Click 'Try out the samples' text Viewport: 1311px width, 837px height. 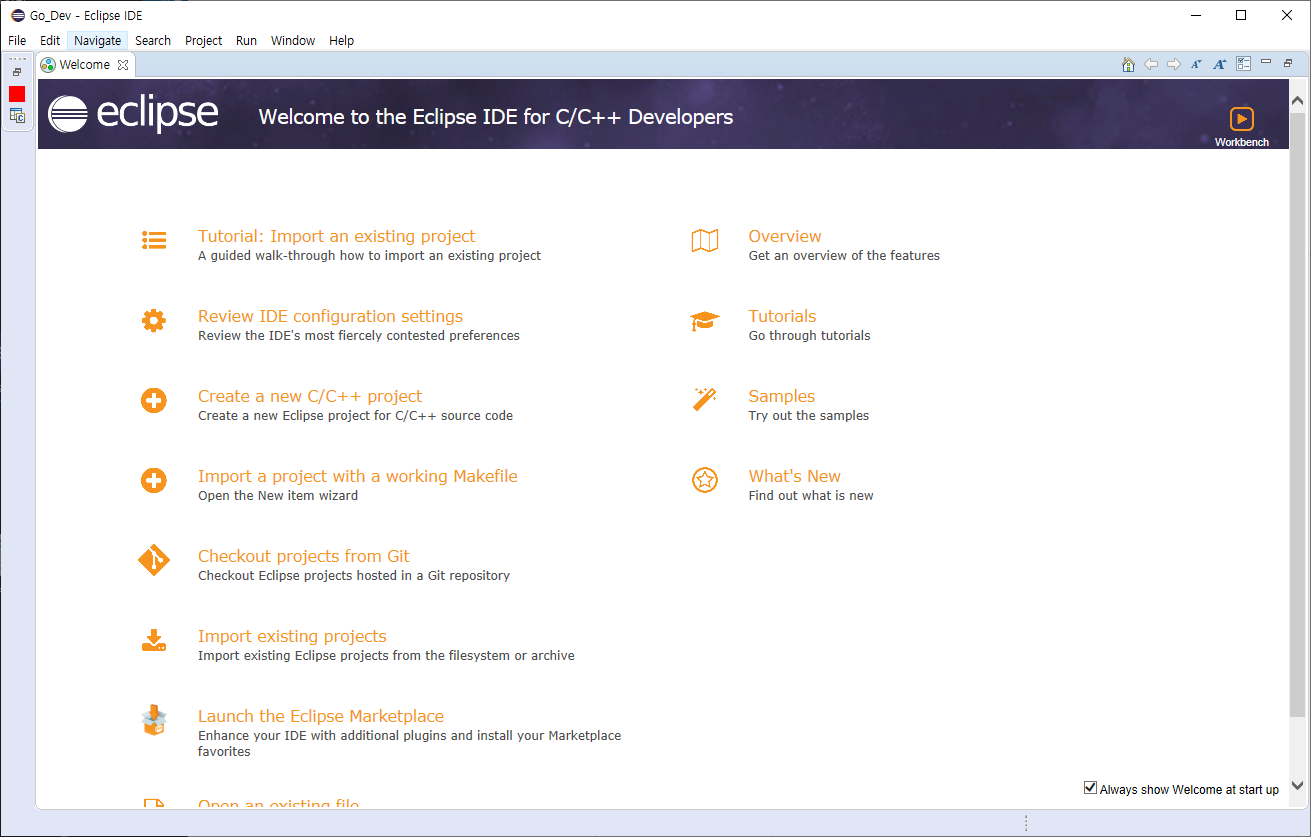809,416
